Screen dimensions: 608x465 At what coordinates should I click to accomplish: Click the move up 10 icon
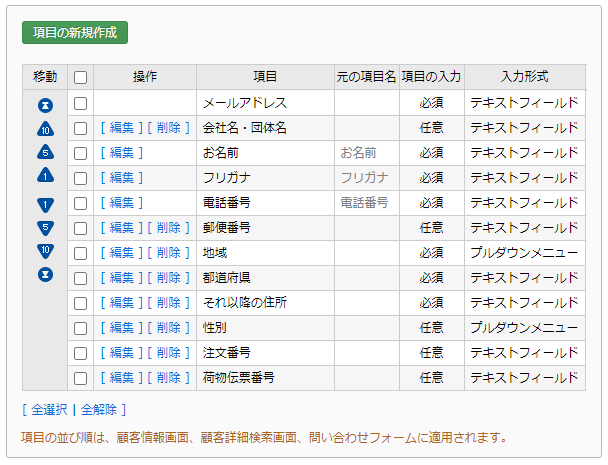pyautogui.click(x=45, y=129)
